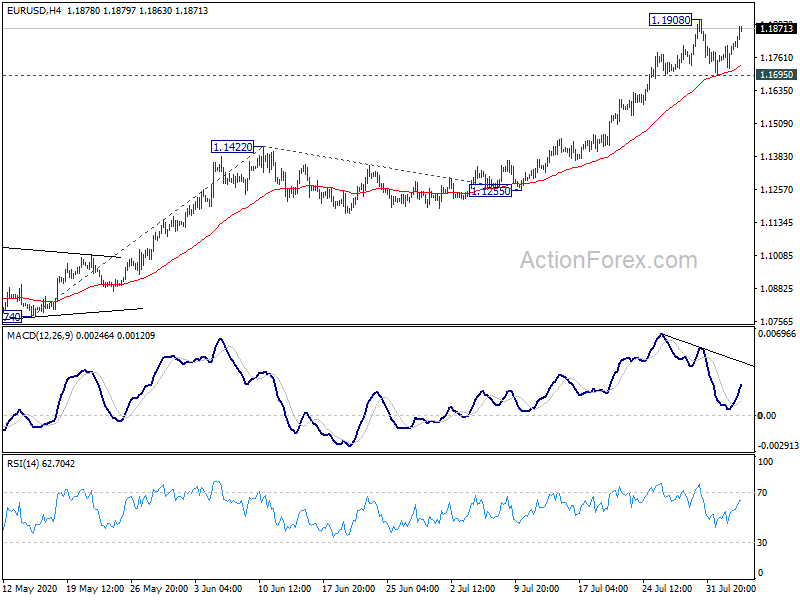Click the 31 Jul 20:00 time label
The width and height of the screenshot is (800, 600).
(x=731, y=589)
